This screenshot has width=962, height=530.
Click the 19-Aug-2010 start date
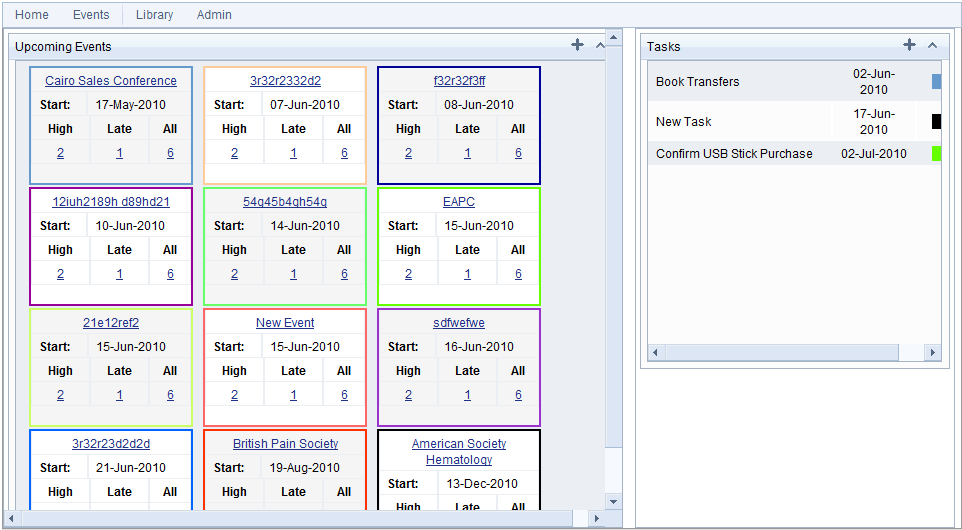tap(304, 467)
